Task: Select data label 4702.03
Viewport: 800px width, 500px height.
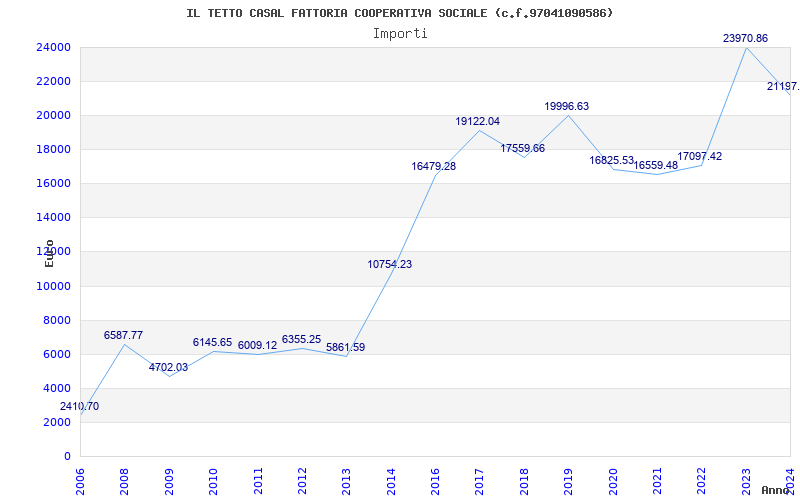Action: [x=168, y=367]
